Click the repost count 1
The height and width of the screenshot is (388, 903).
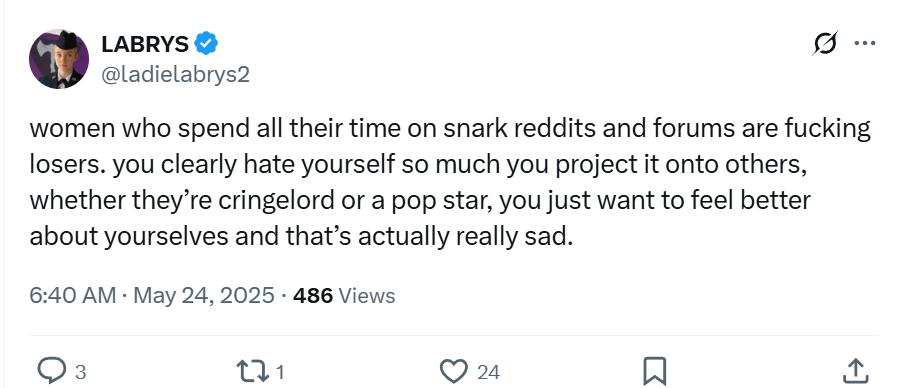click(x=280, y=372)
